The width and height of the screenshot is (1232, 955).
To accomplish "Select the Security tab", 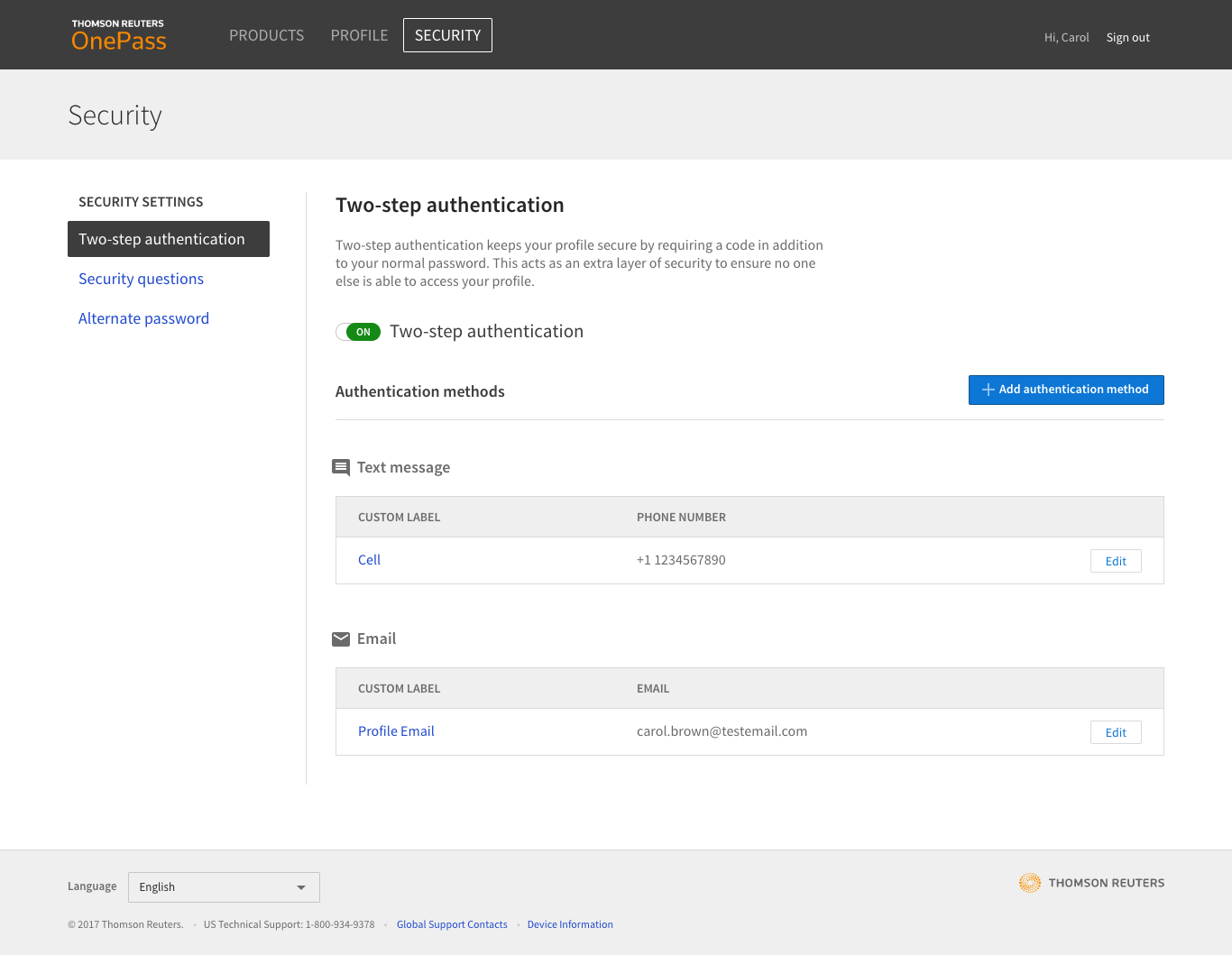I will point(447,35).
